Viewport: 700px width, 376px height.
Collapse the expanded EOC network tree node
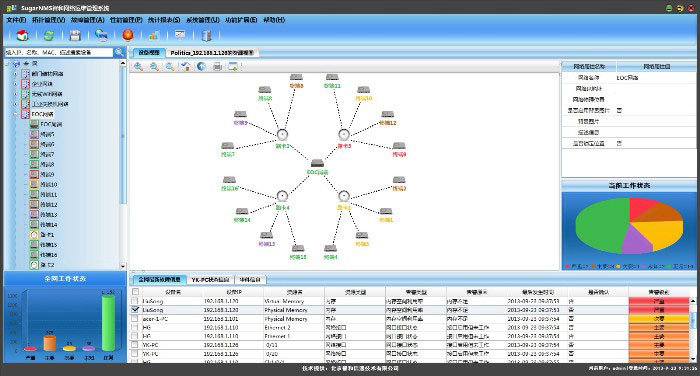pyautogui.click(x=15, y=114)
